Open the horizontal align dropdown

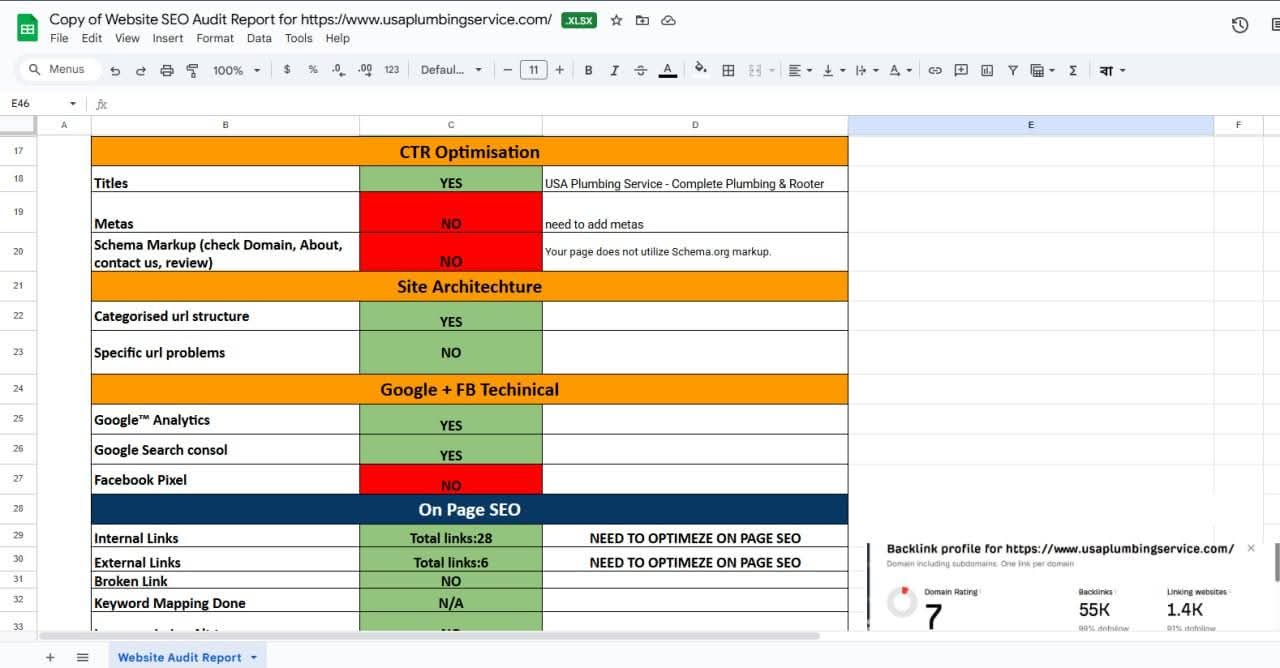799,70
